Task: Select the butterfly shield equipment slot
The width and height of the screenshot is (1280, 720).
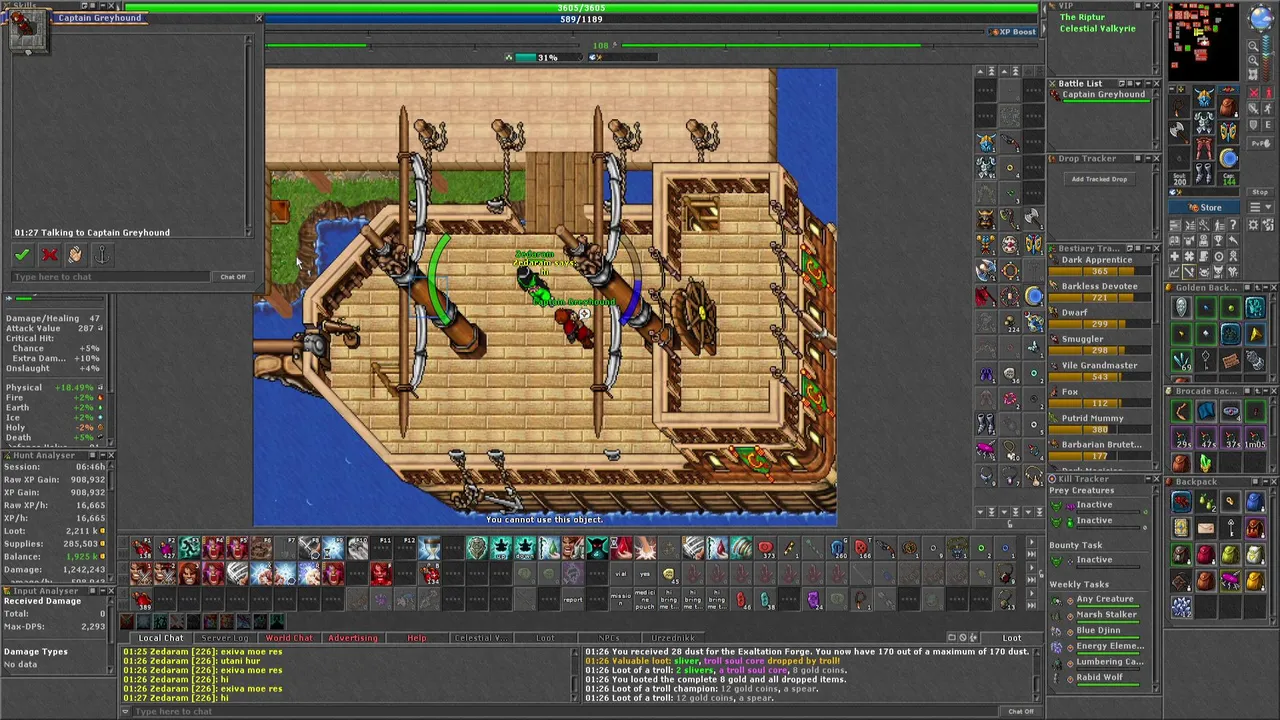Action: coord(1228,132)
